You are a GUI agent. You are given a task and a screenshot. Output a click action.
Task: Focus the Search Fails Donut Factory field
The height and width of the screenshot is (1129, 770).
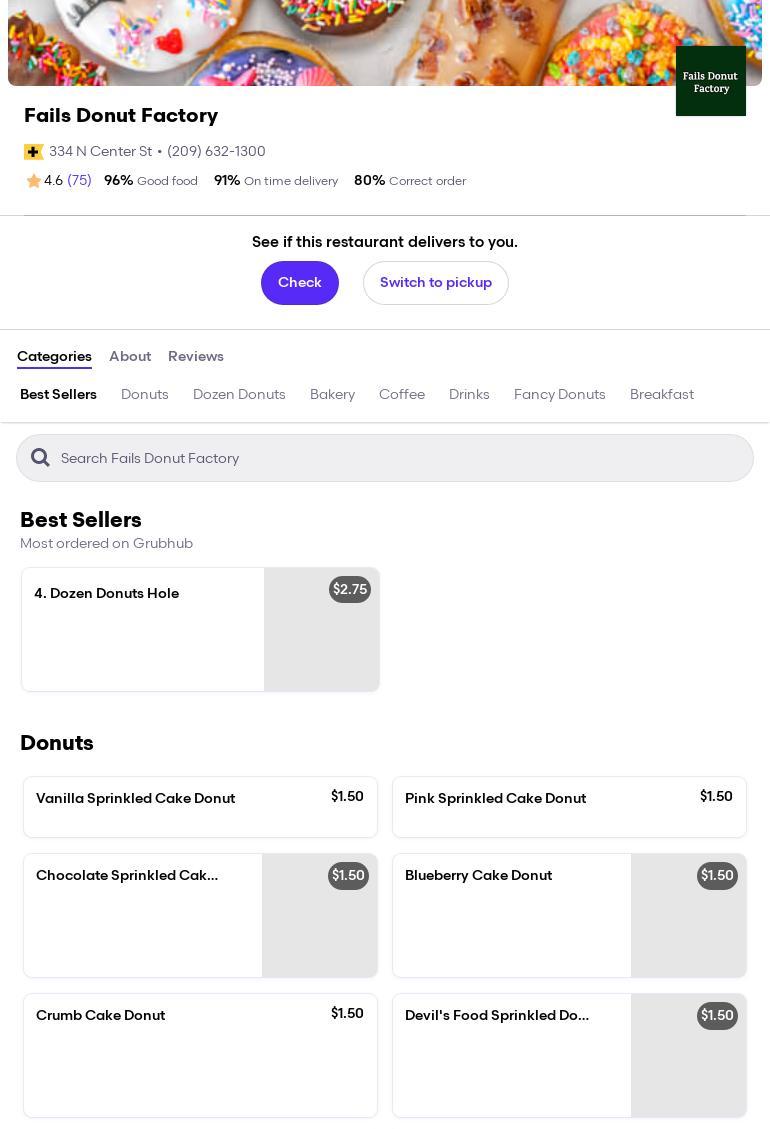click(x=400, y=458)
